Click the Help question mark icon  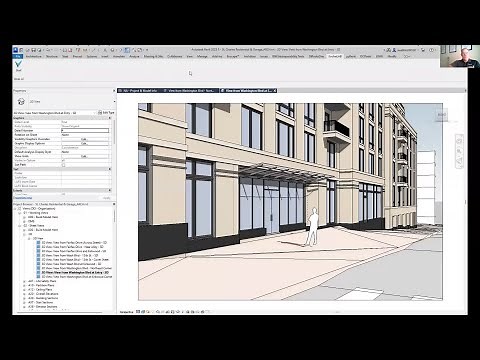click(x=432, y=50)
